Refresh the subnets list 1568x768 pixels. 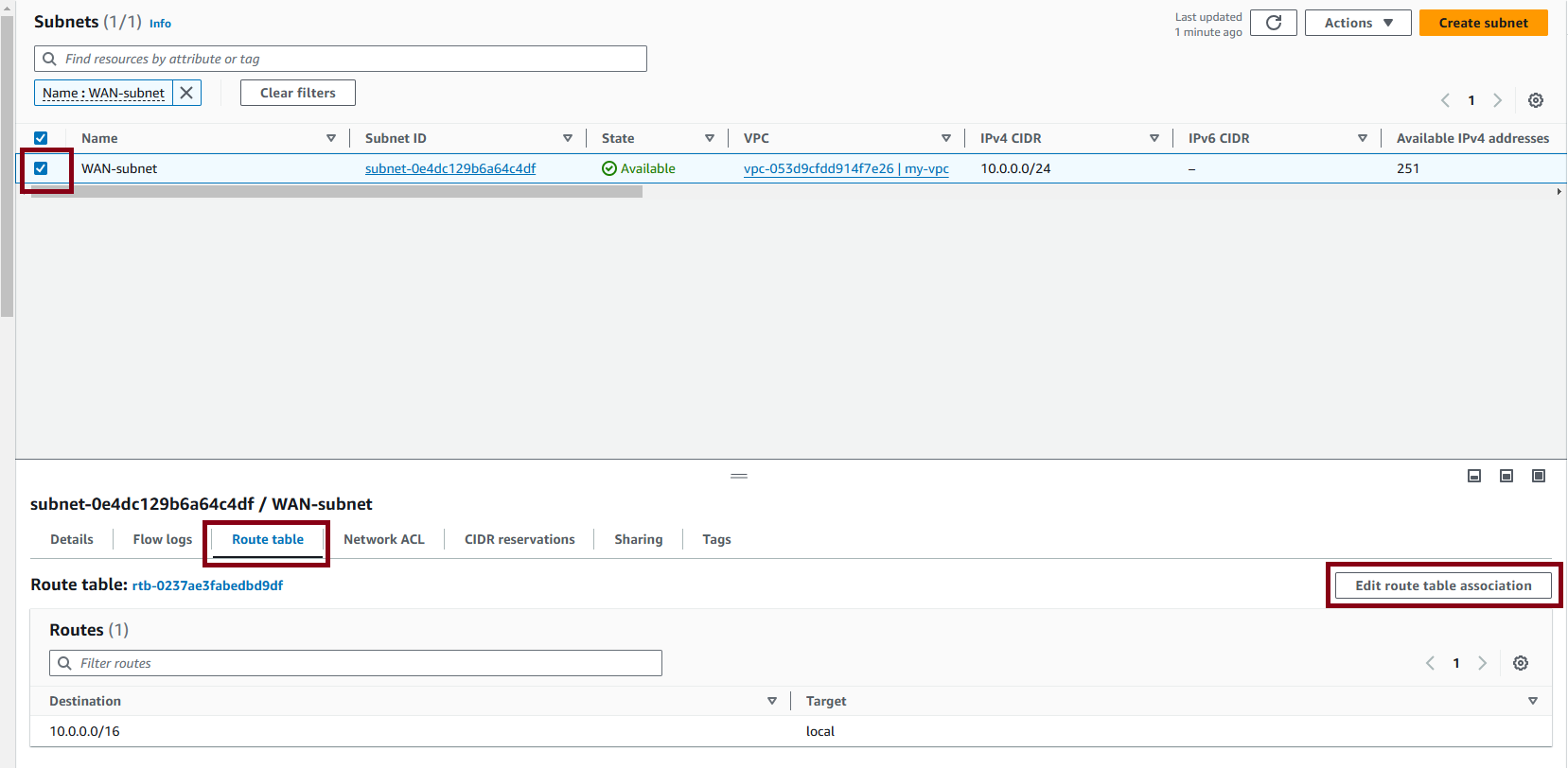1274,23
